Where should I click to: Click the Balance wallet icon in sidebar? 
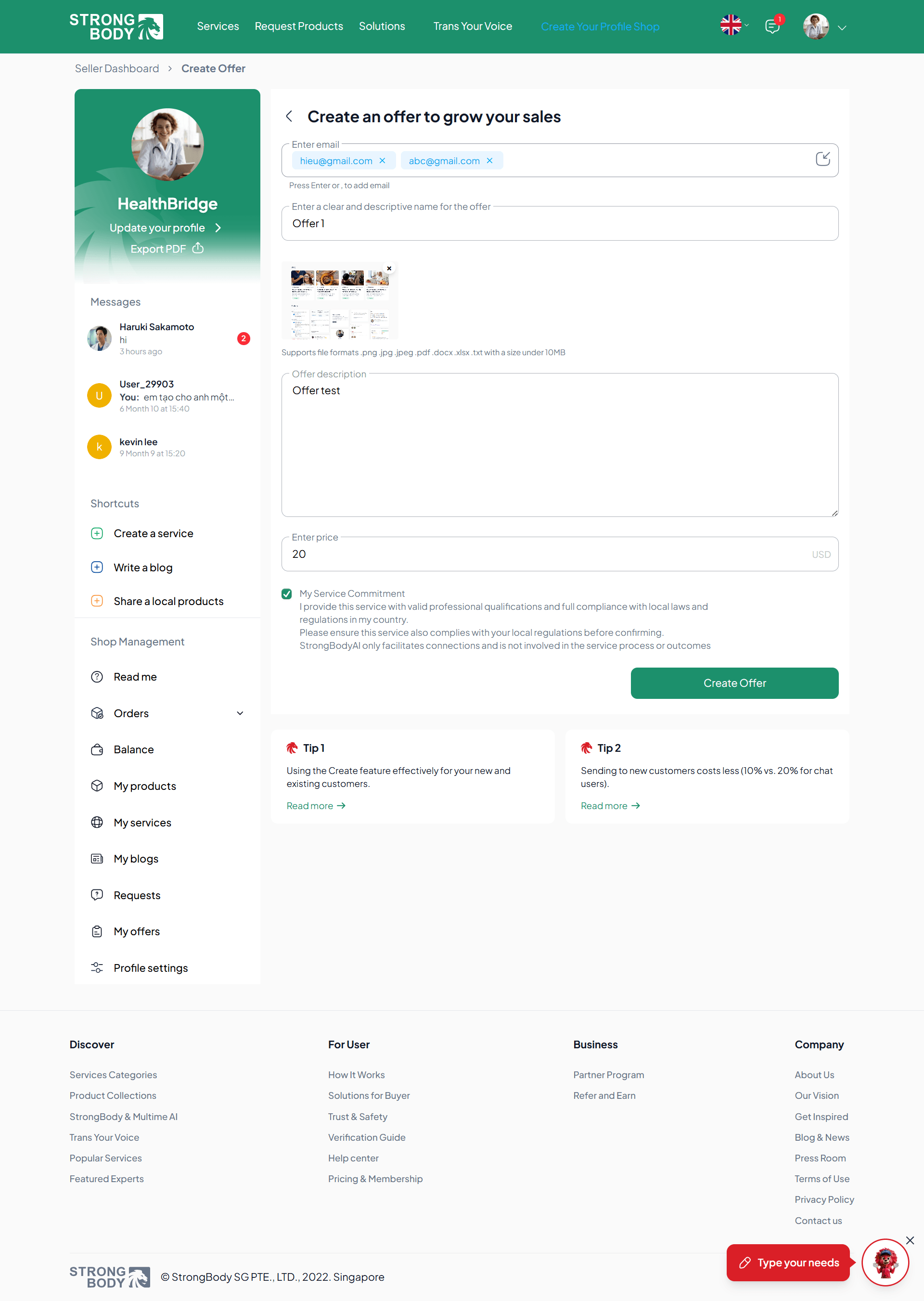click(97, 749)
